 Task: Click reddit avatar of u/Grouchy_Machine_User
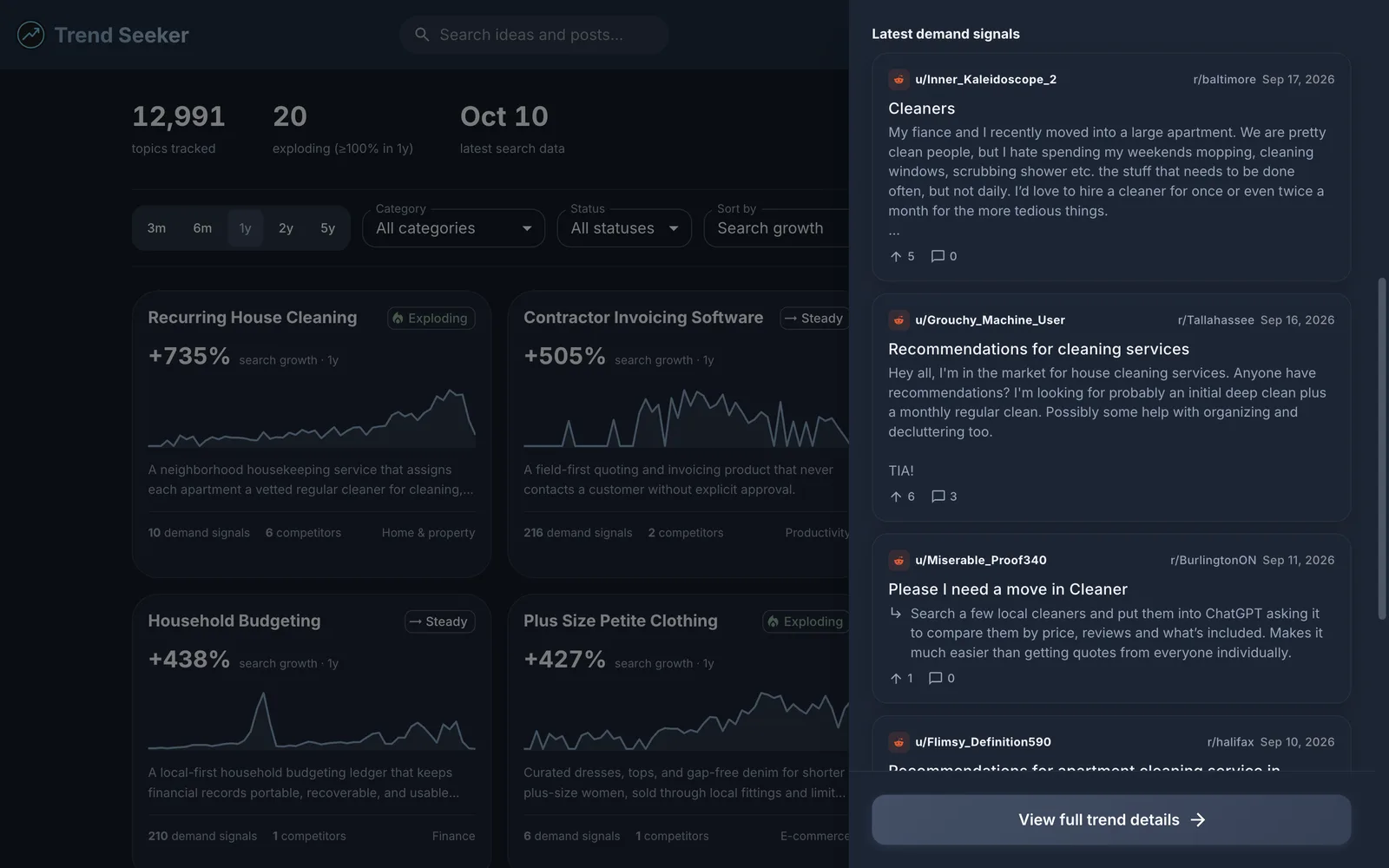[x=899, y=319]
